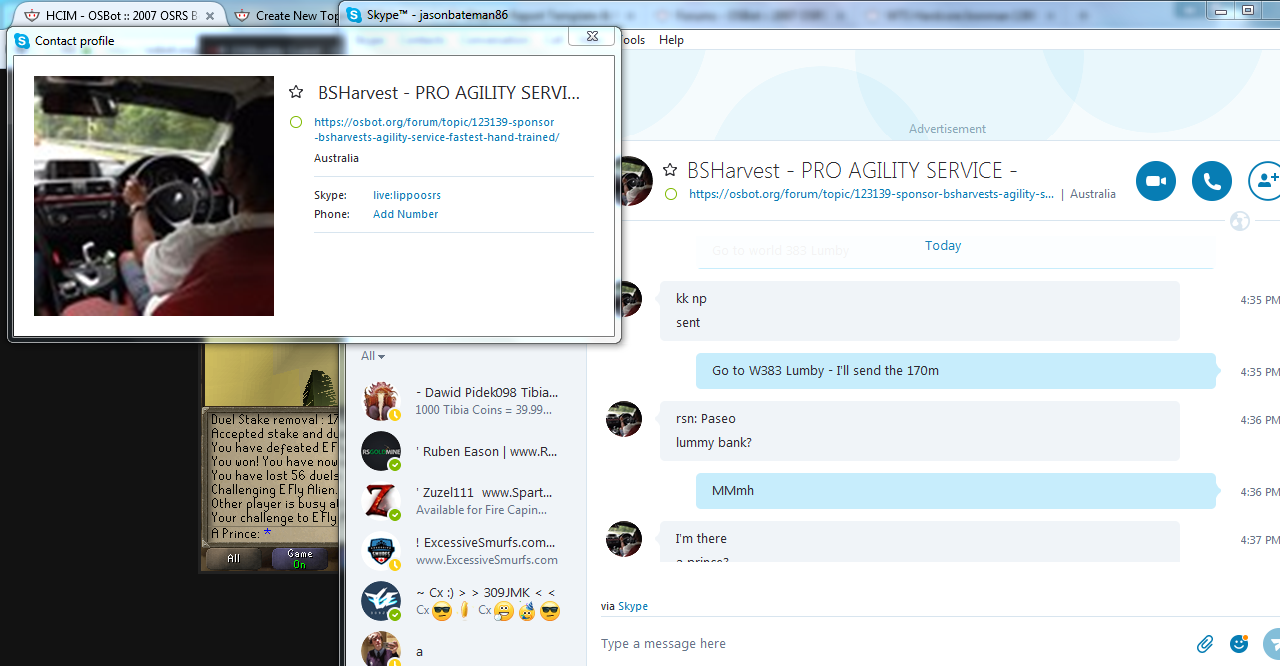Image resolution: width=1280 pixels, height=666 pixels.
Task: Attach a file using the paperclip icon
Action: [1206, 644]
